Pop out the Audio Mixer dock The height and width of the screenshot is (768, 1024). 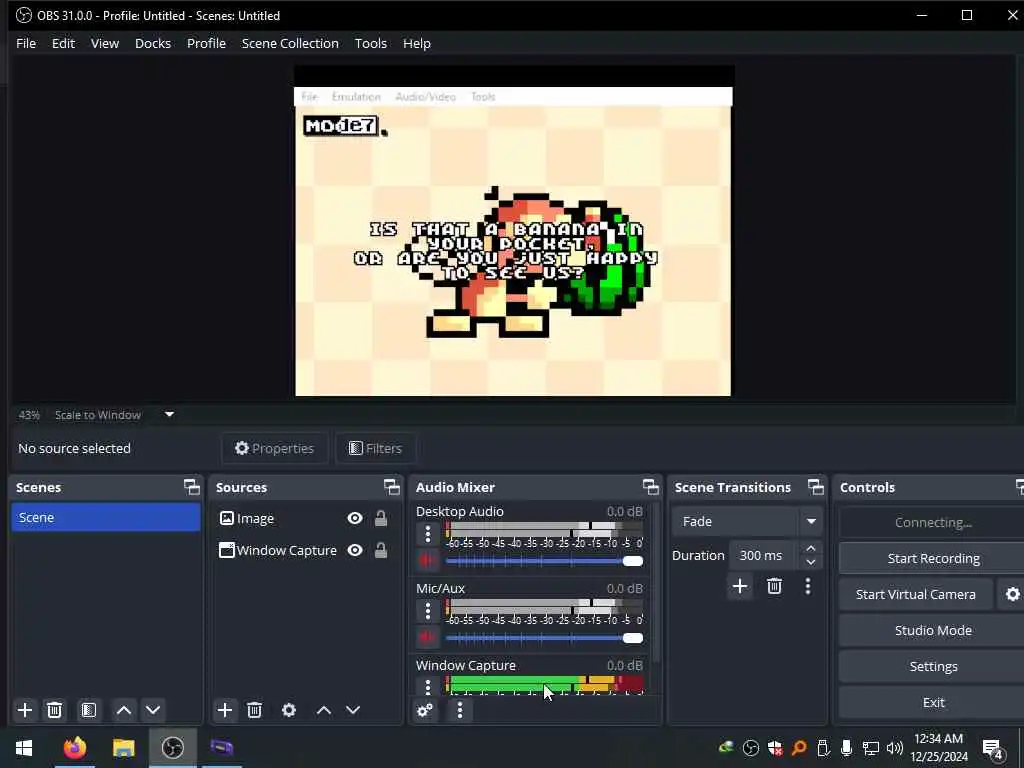[x=650, y=487]
